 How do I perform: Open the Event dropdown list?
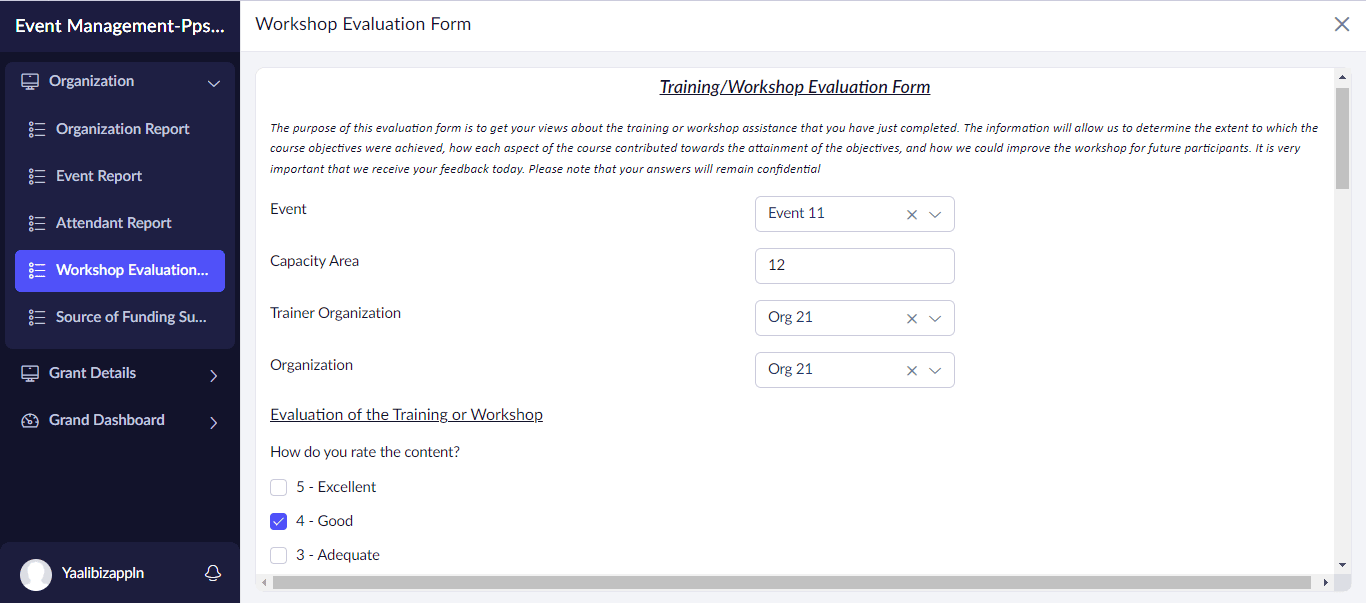pos(935,214)
